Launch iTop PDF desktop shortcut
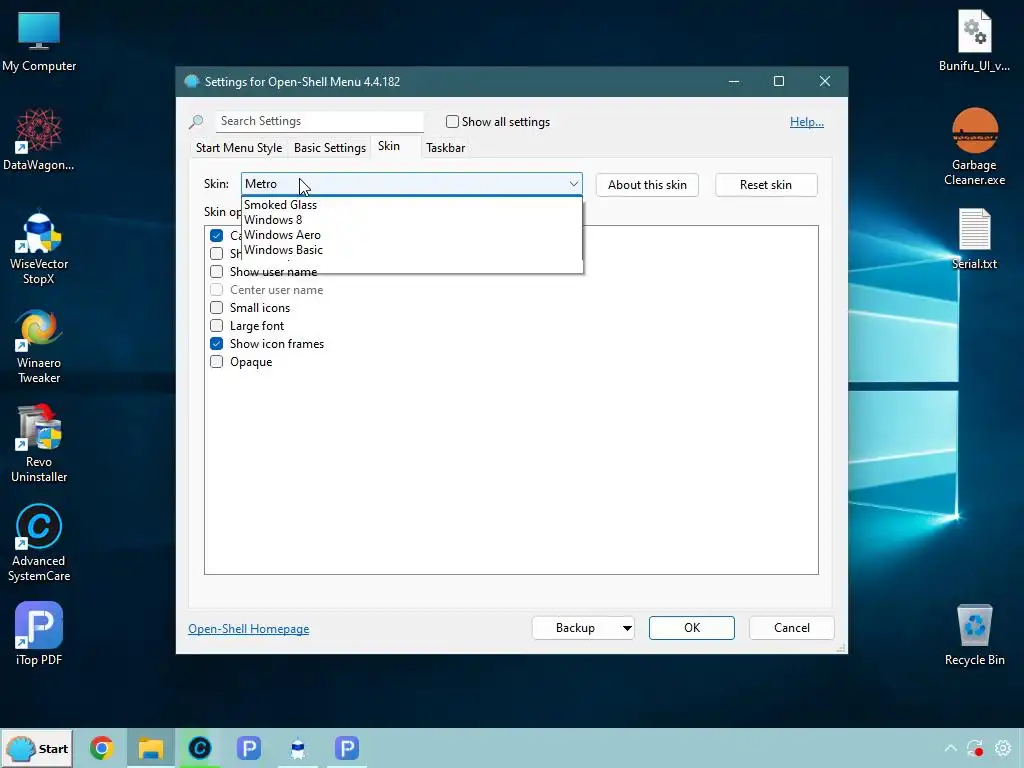Viewport: 1024px width, 768px height. tap(39, 633)
